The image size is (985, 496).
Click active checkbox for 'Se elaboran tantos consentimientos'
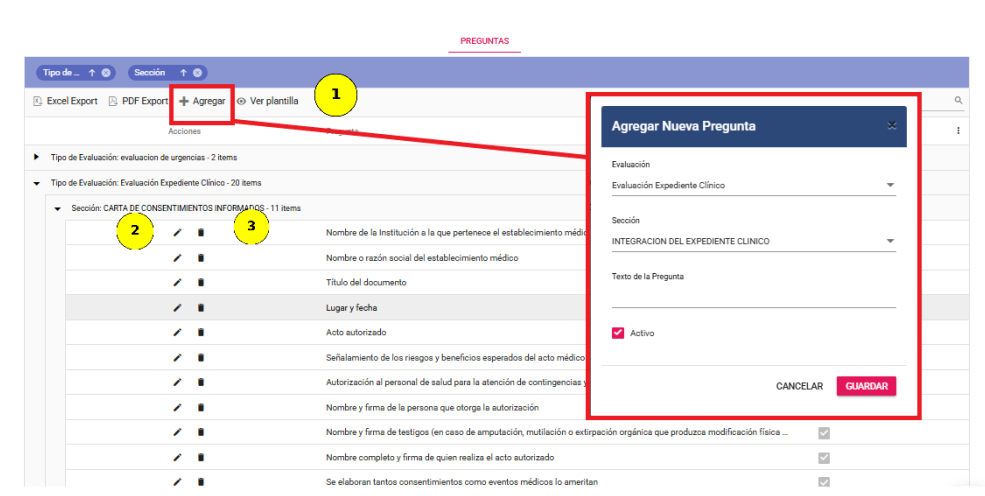[x=824, y=482]
